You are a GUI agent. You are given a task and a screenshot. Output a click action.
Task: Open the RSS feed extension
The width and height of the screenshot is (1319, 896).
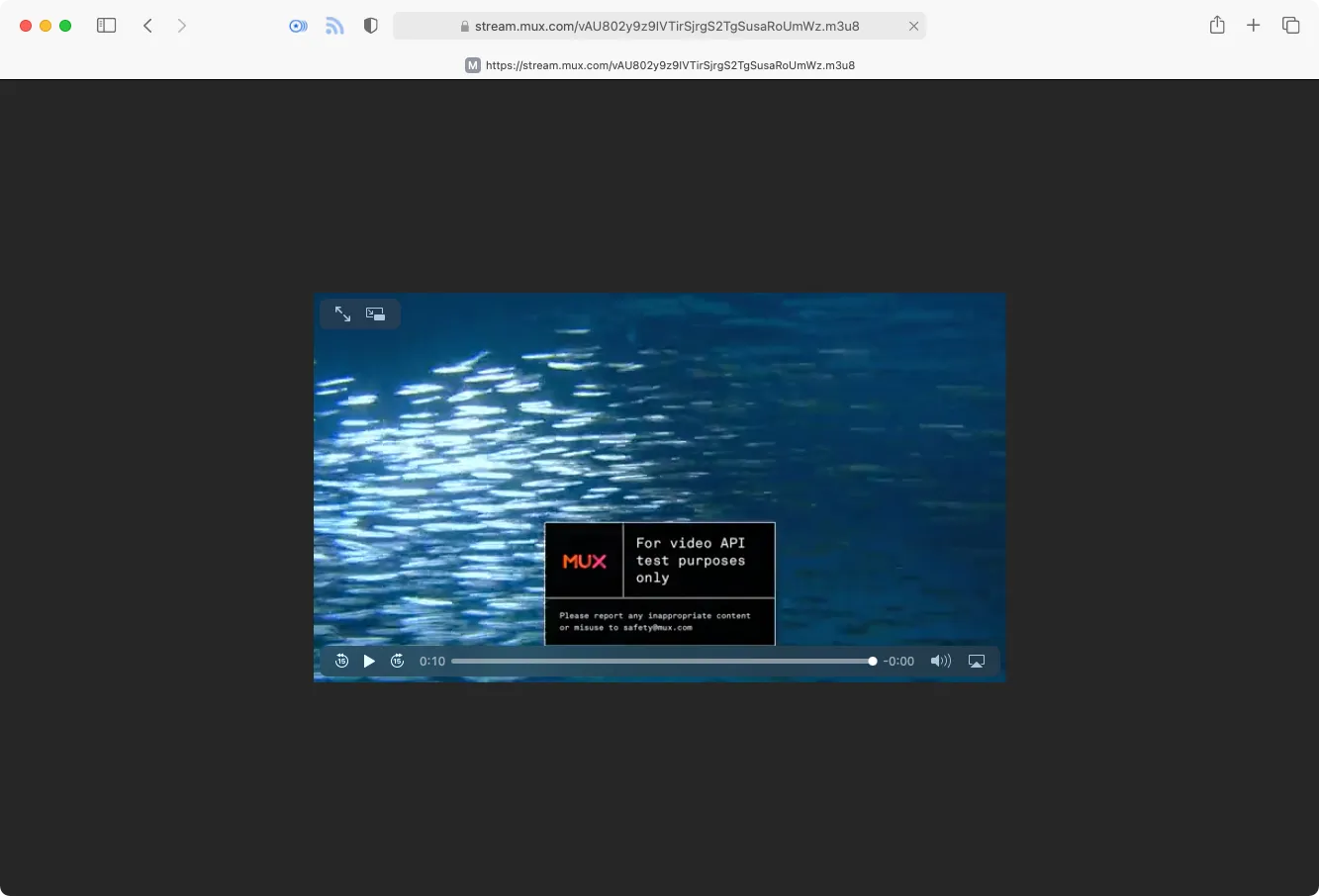click(x=334, y=26)
